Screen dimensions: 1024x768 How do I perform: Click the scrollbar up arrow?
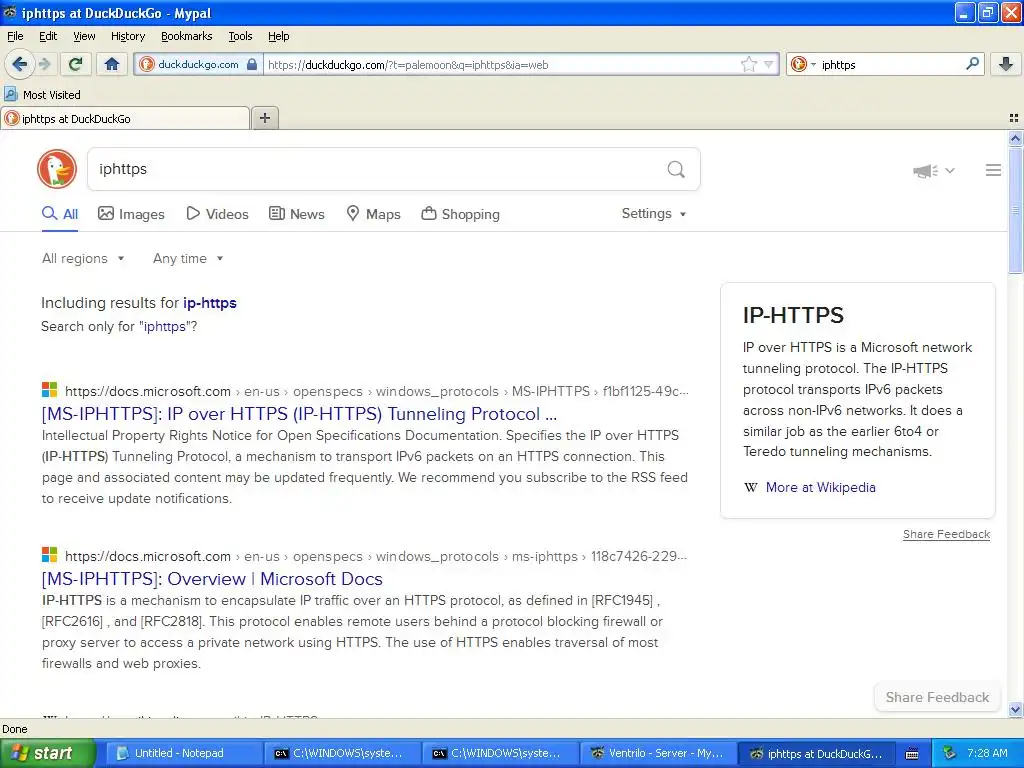click(1015, 138)
